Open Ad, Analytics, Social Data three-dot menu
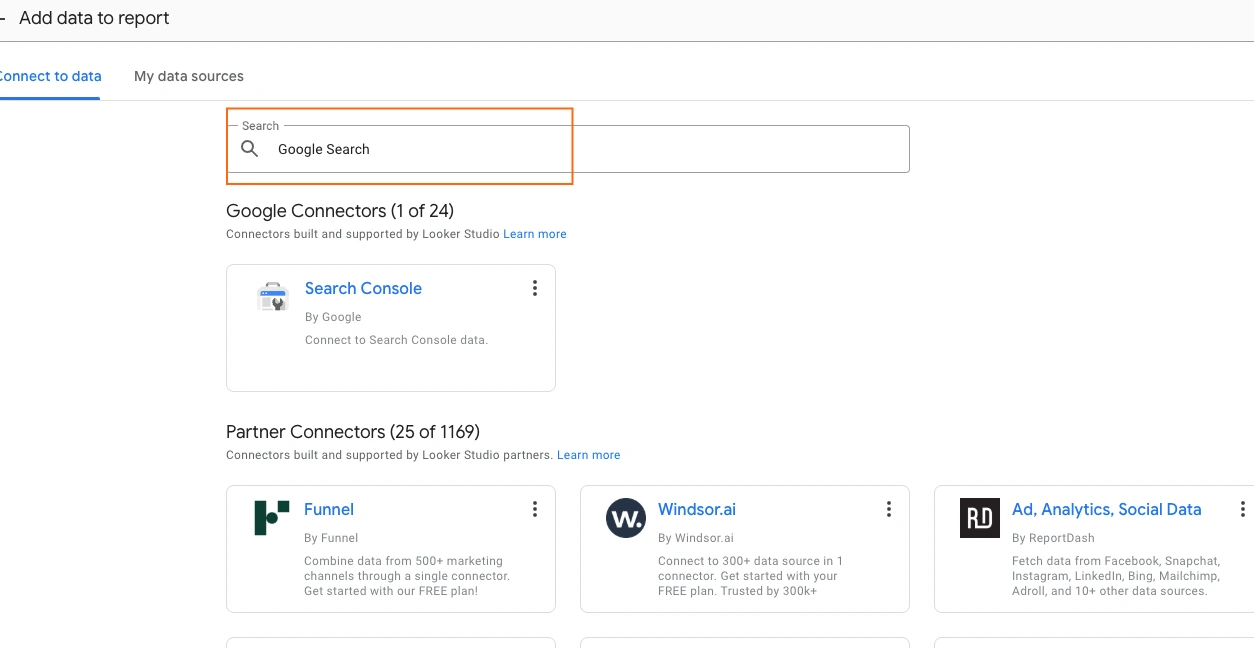Viewport: 1254px width, 648px height. [x=1243, y=509]
